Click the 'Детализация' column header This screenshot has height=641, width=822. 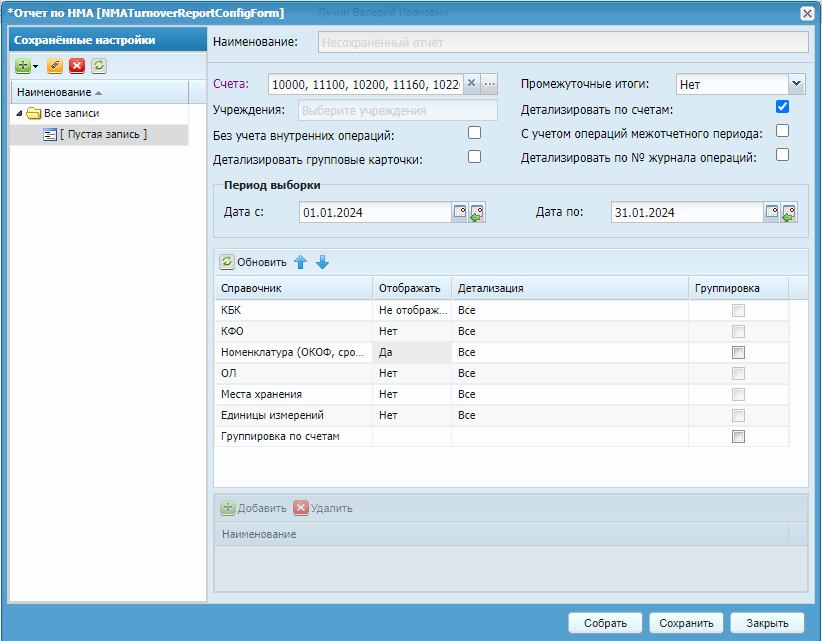click(570, 288)
